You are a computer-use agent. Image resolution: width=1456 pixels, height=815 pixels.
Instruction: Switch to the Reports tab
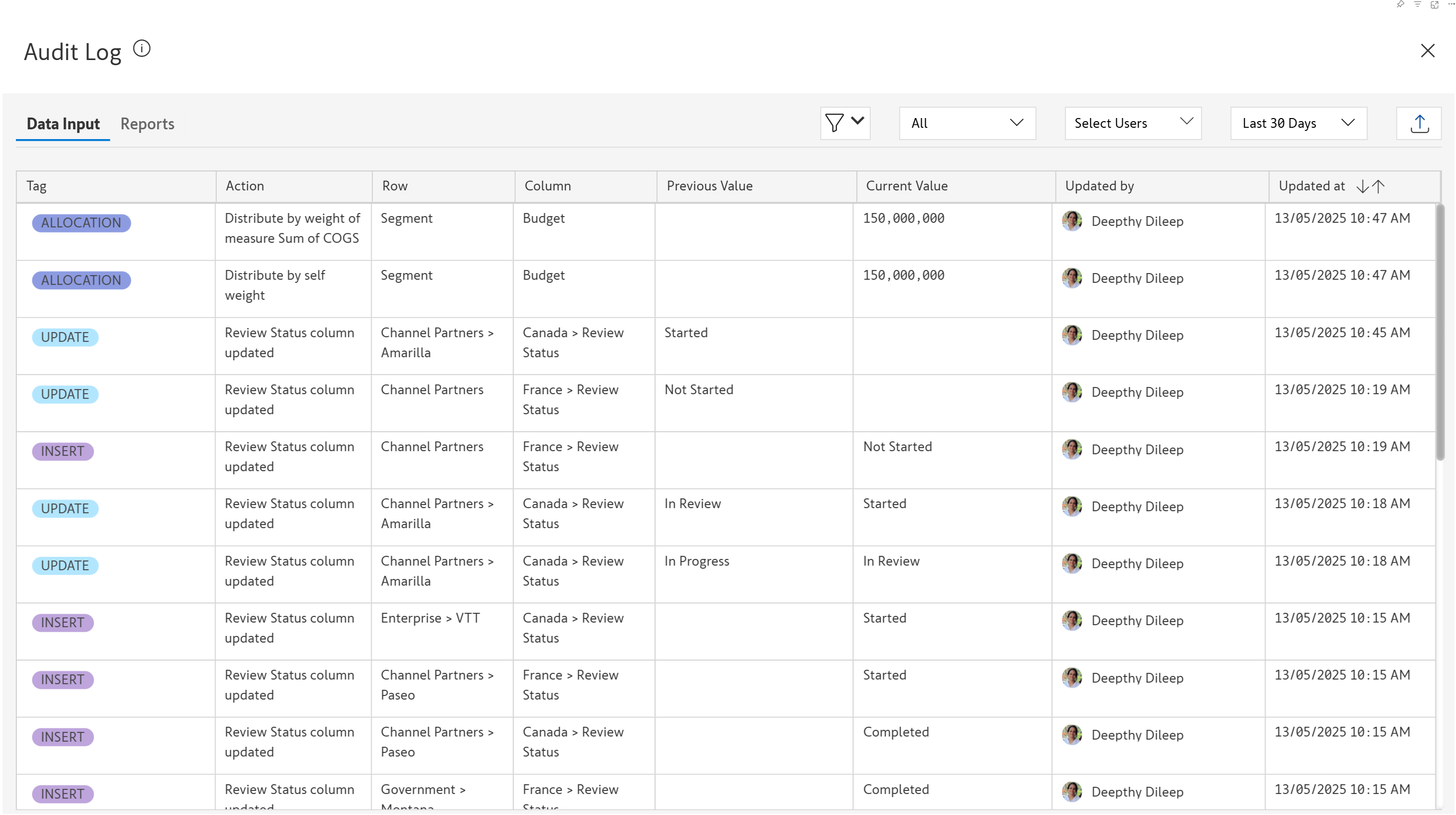pos(147,124)
